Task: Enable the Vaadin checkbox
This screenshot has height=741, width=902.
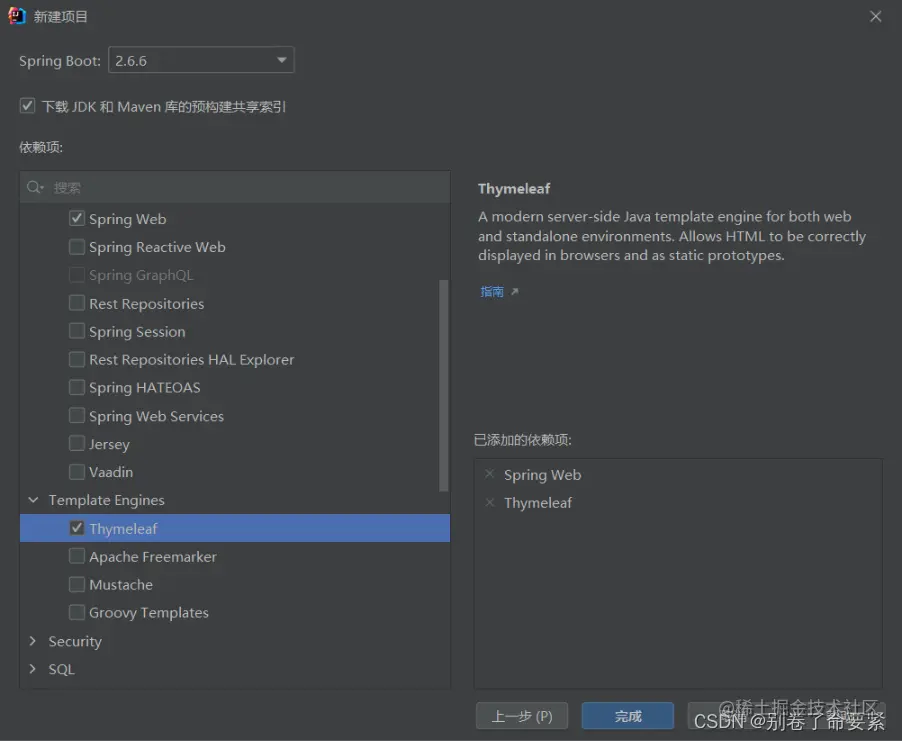Action: click(x=77, y=472)
